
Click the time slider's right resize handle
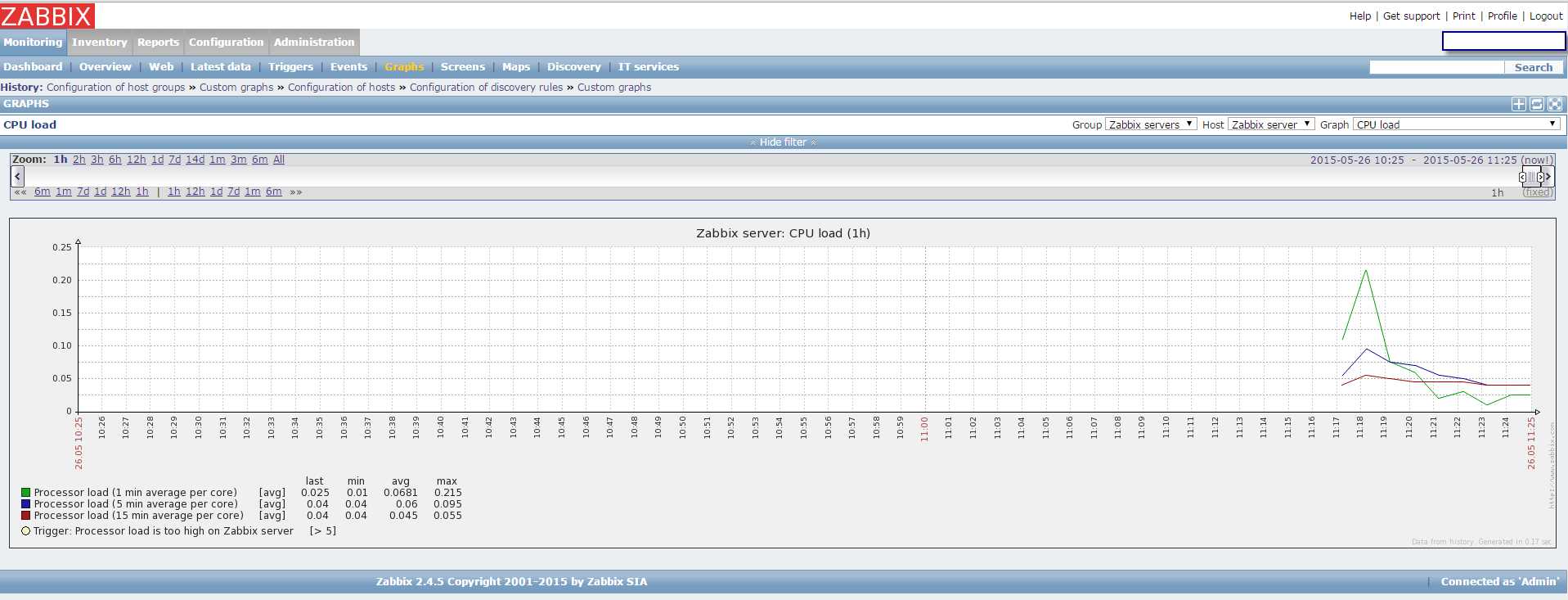point(1540,177)
